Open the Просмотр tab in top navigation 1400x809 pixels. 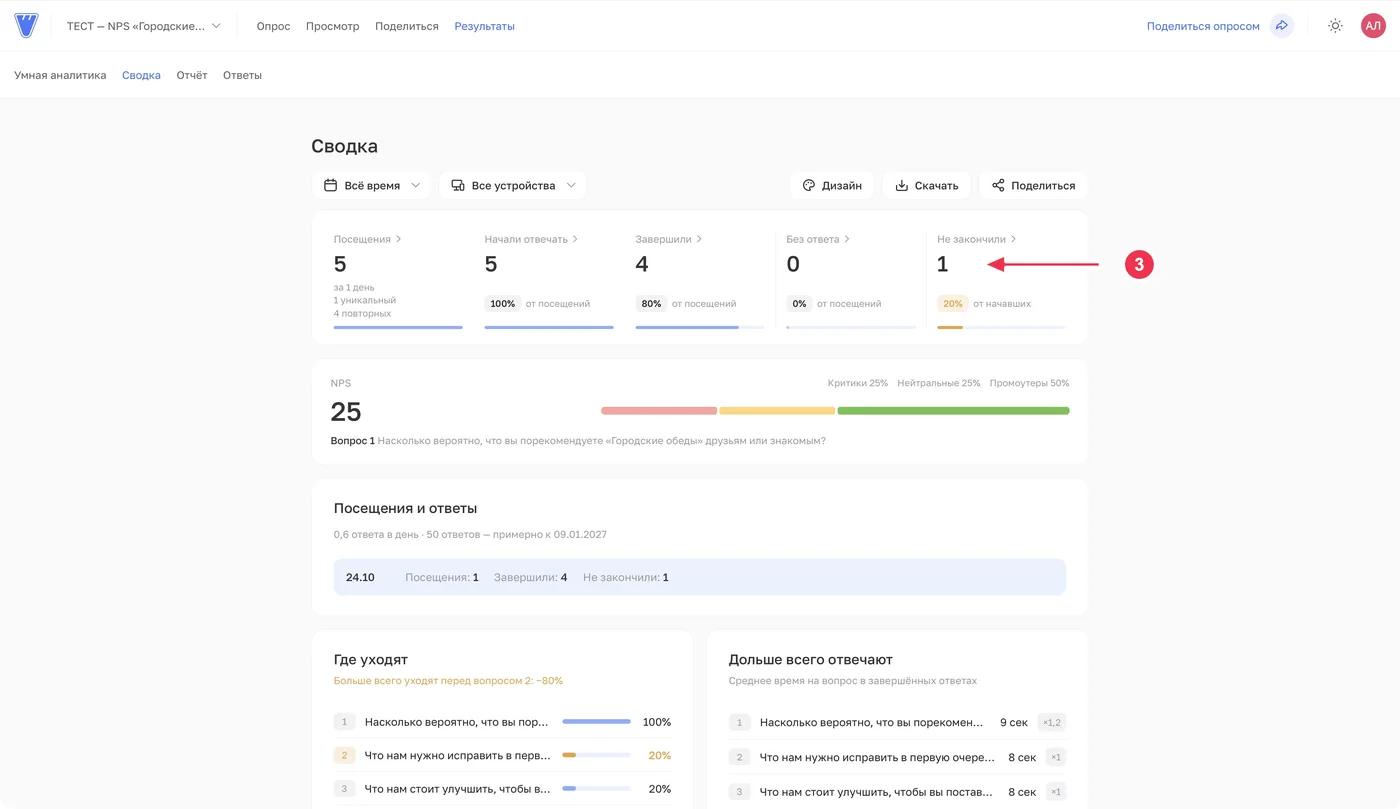click(332, 26)
